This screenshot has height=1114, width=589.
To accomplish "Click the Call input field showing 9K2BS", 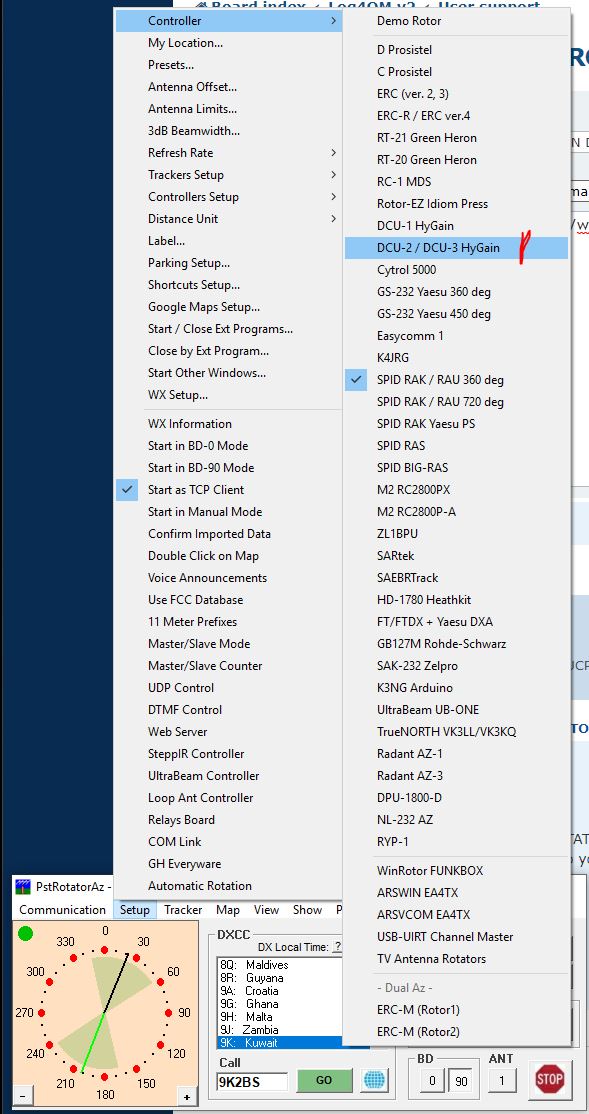I will [252, 1081].
